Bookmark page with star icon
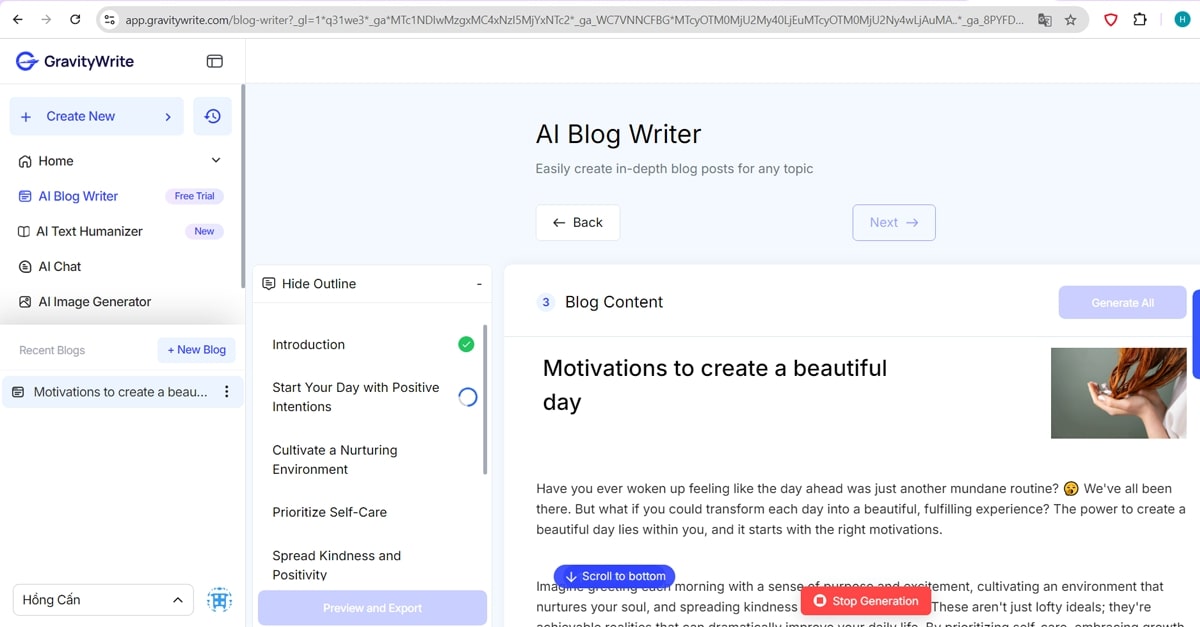Image resolution: width=1200 pixels, height=627 pixels. 1070,19
